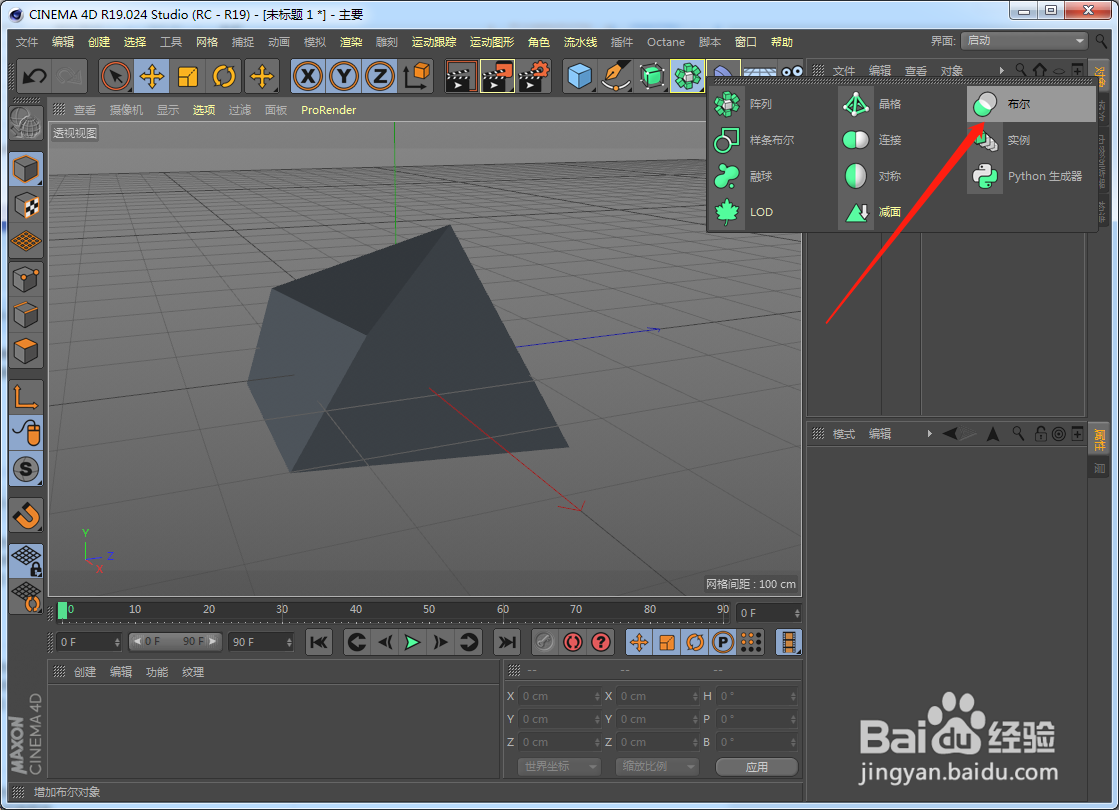Switch to Polygons mode
1119x810 pixels.
tap(26, 351)
